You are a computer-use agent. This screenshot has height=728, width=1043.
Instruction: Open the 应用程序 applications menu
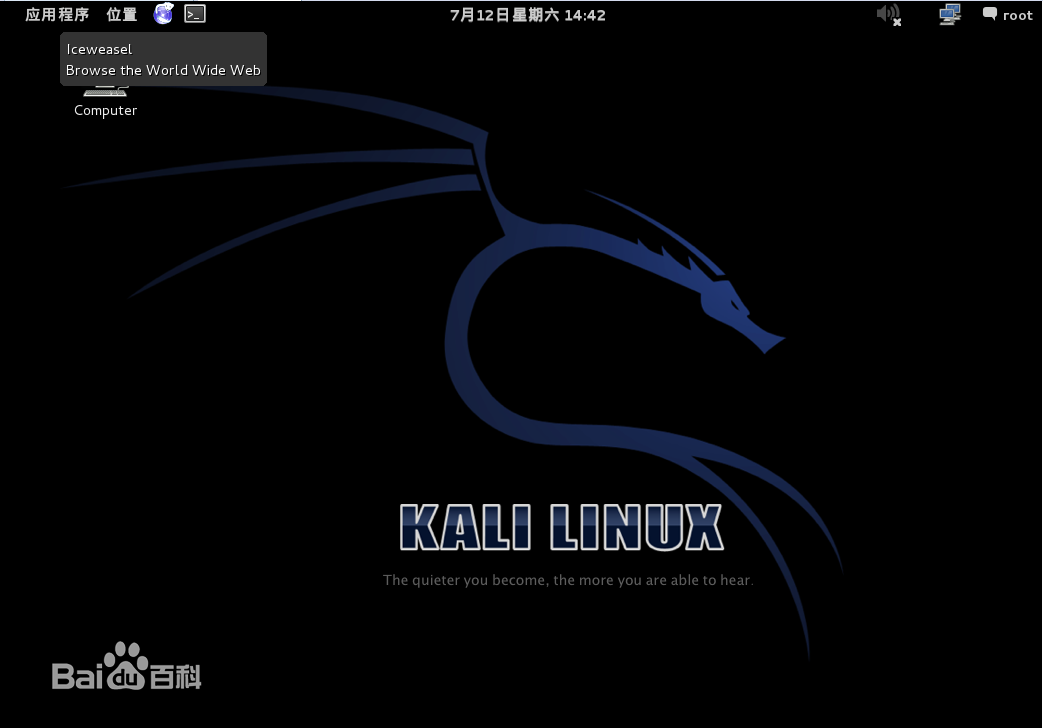(57, 15)
